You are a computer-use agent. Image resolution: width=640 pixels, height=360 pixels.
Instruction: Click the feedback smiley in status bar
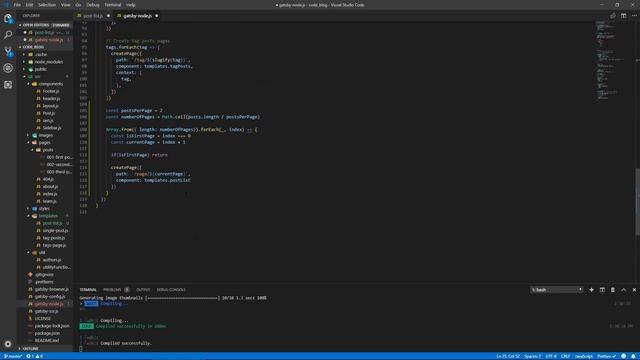(x=624, y=356)
